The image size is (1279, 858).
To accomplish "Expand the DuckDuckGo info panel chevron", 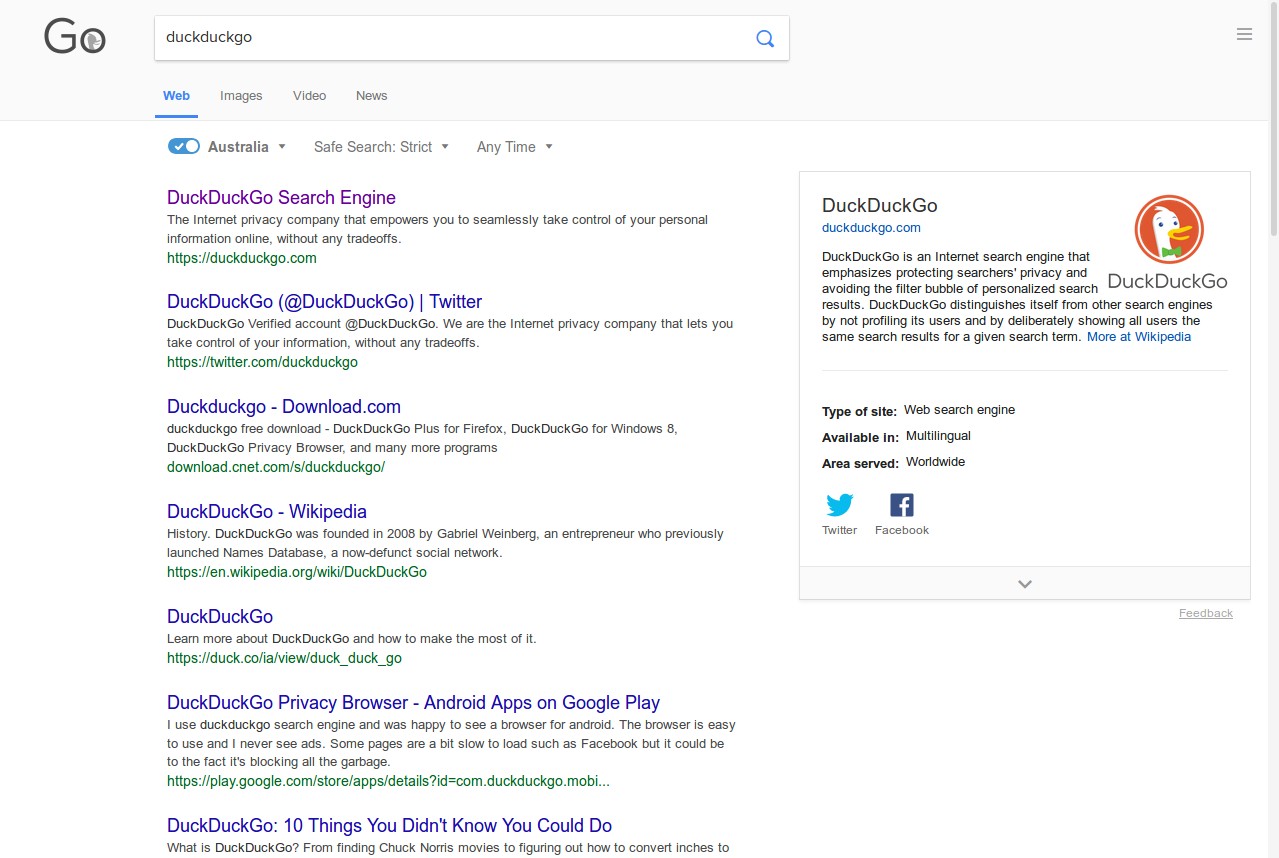I will coord(1024,583).
